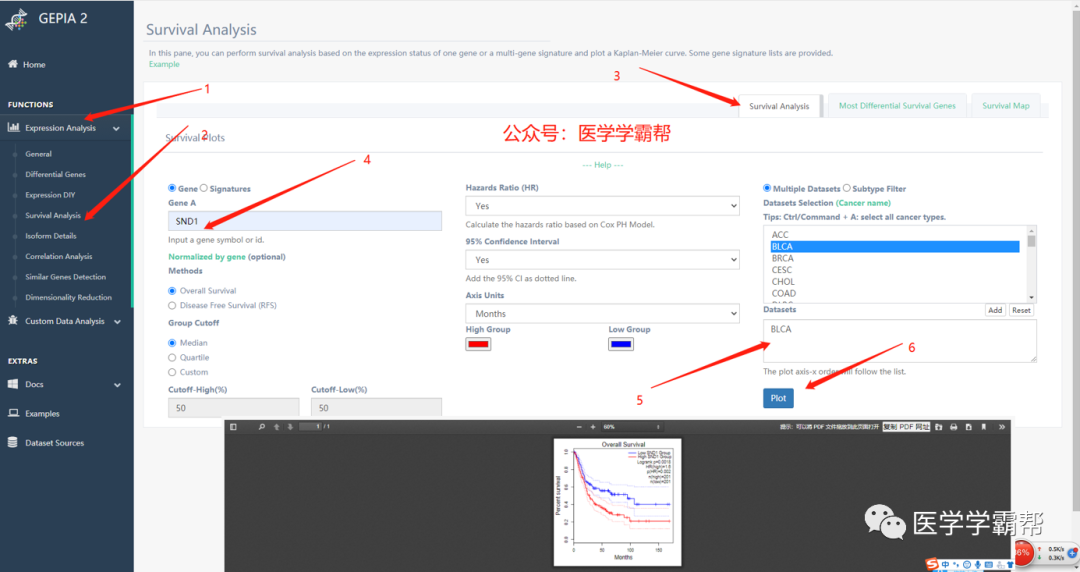Select Custom group cutoff
This screenshot has height=572, width=1080.
click(172, 372)
